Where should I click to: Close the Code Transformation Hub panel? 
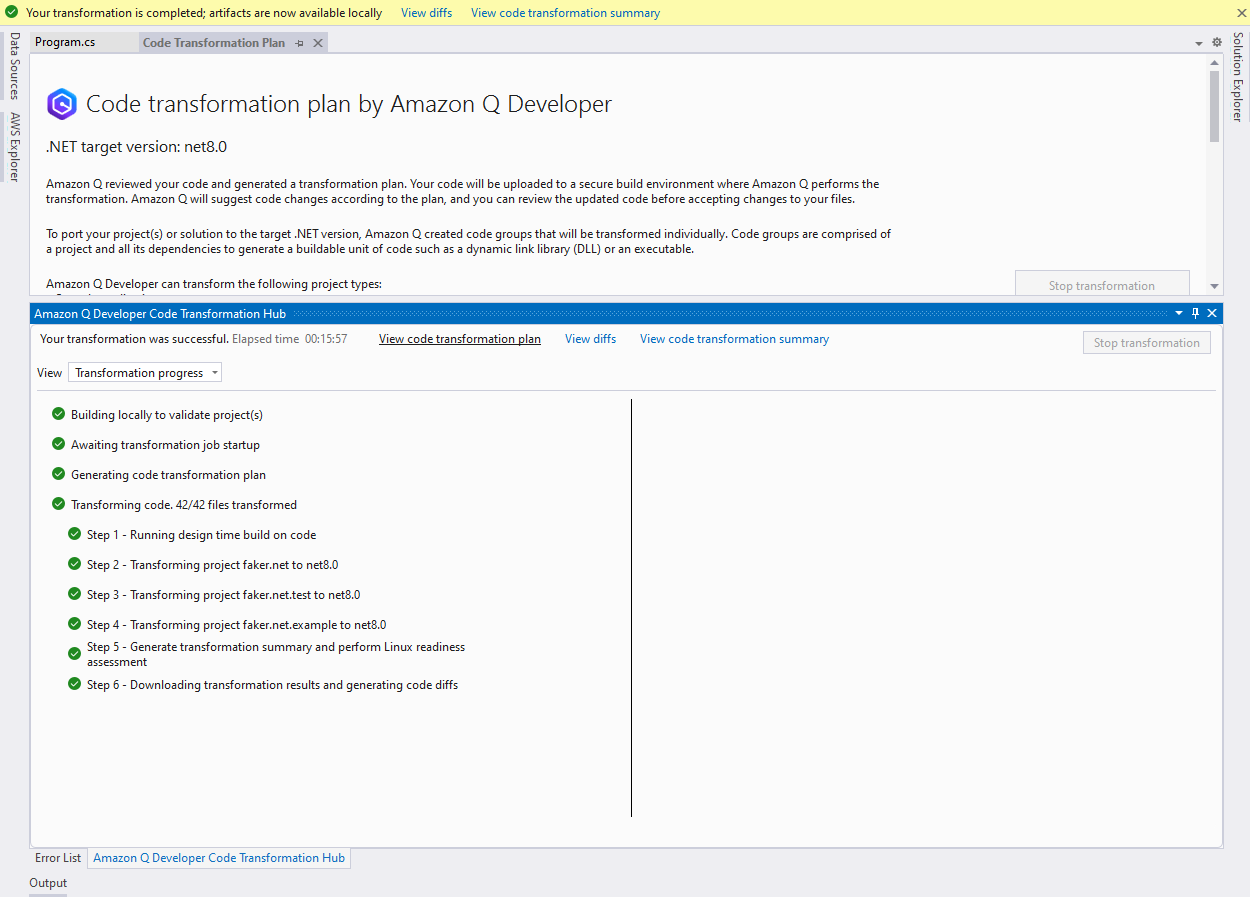(1212, 313)
